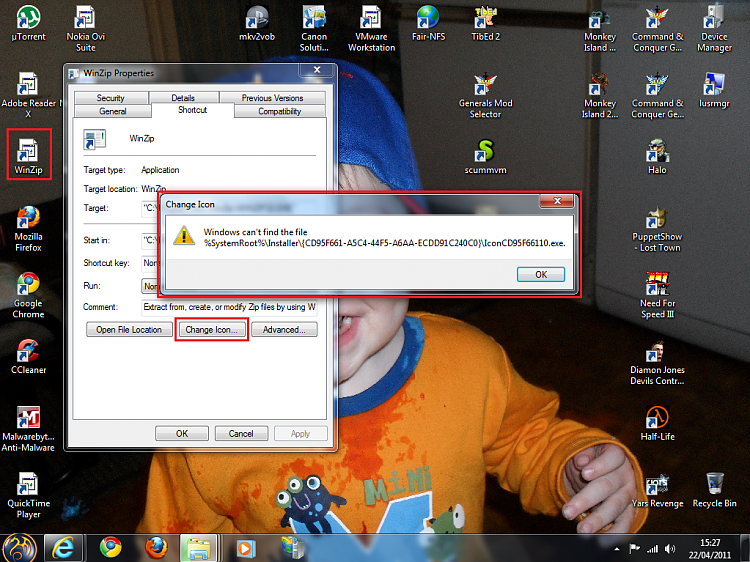Click the Advanced... button

284,330
